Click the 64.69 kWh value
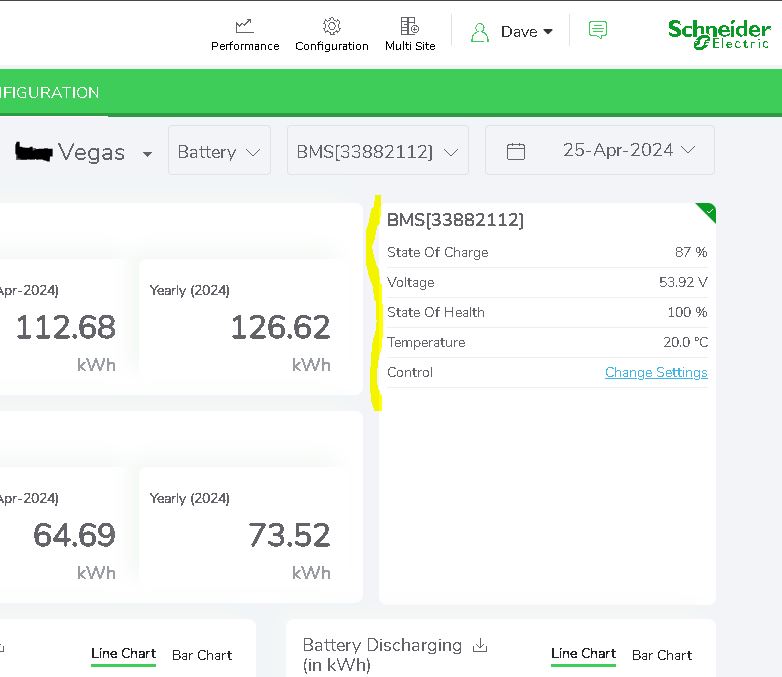The width and height of the screenshot is (782, 677). pos(74,535)
